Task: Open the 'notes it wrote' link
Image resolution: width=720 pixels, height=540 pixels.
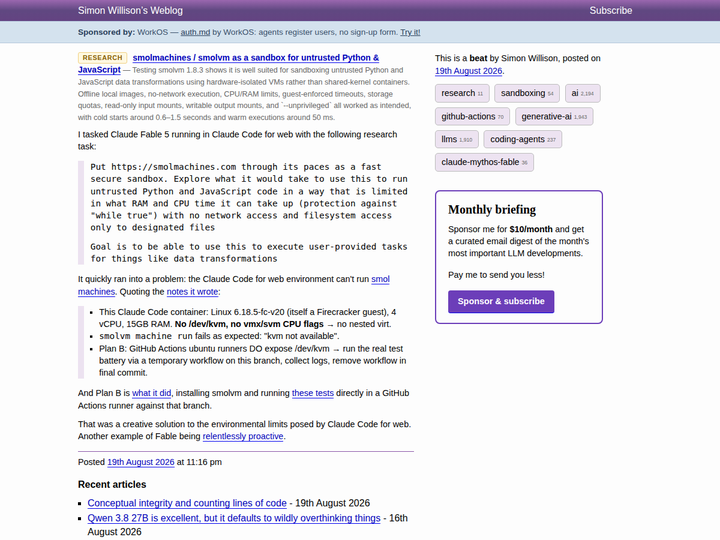Action: tap(192, 292)
